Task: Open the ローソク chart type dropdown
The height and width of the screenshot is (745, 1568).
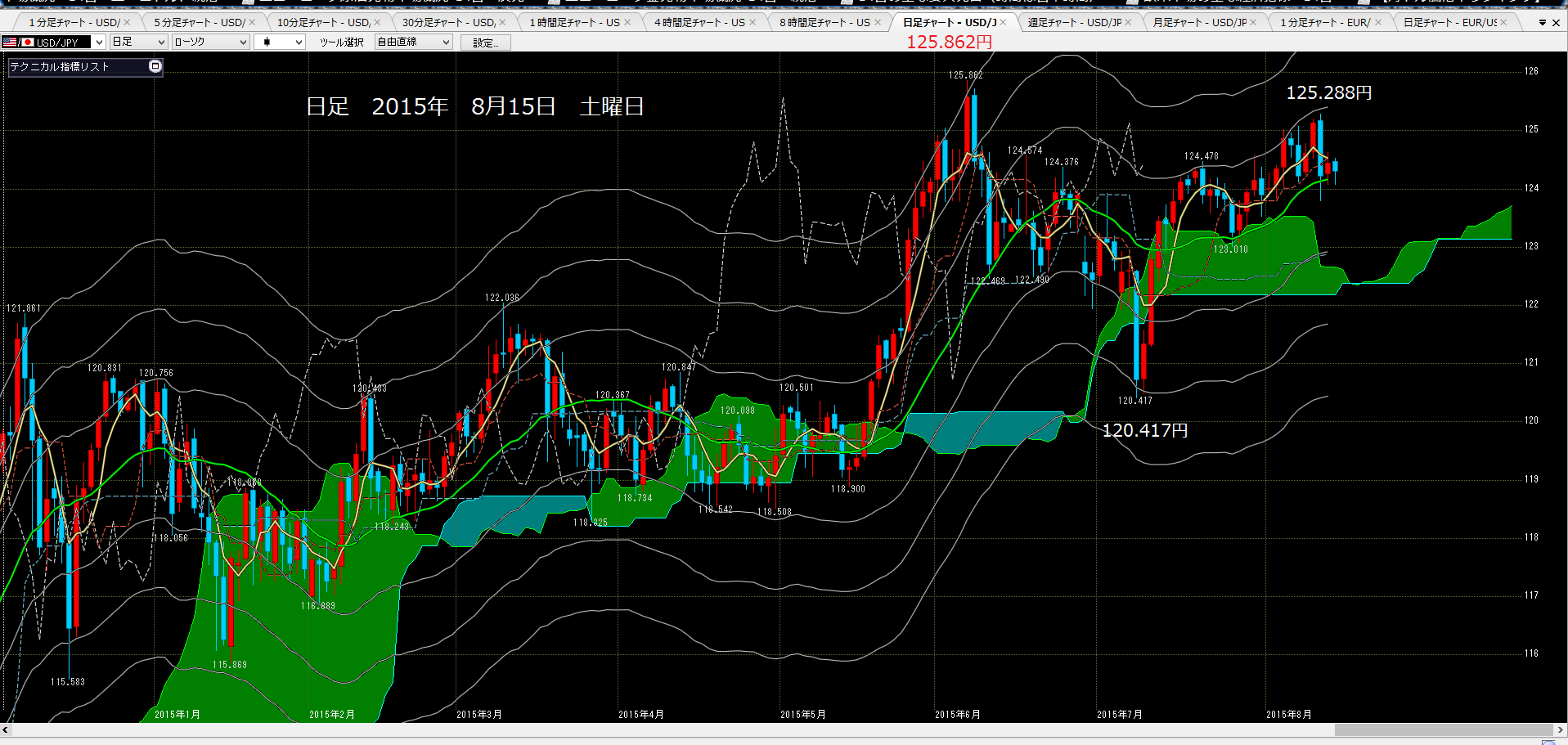Action: pos(211,42)
